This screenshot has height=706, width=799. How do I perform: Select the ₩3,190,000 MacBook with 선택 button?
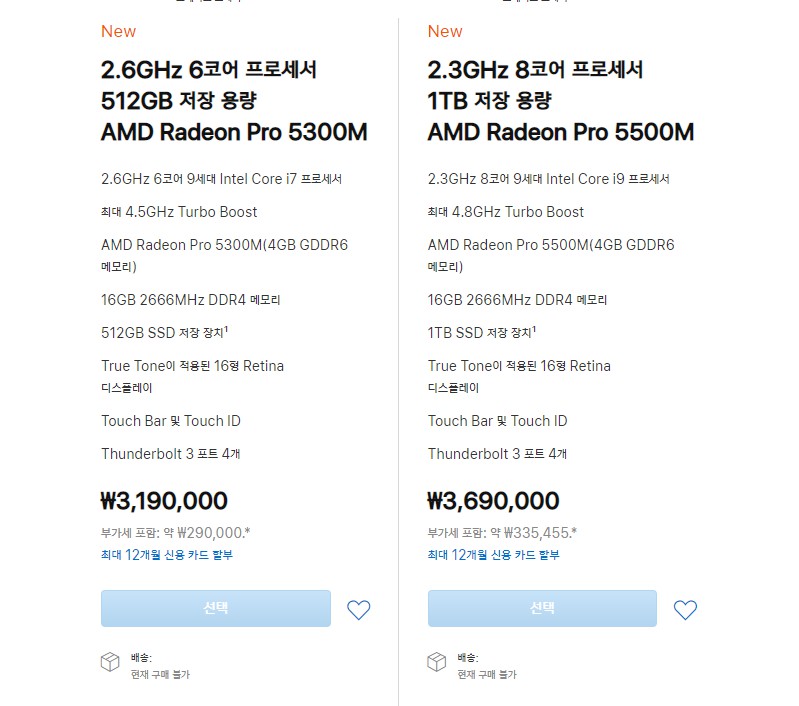pos(216,608)
